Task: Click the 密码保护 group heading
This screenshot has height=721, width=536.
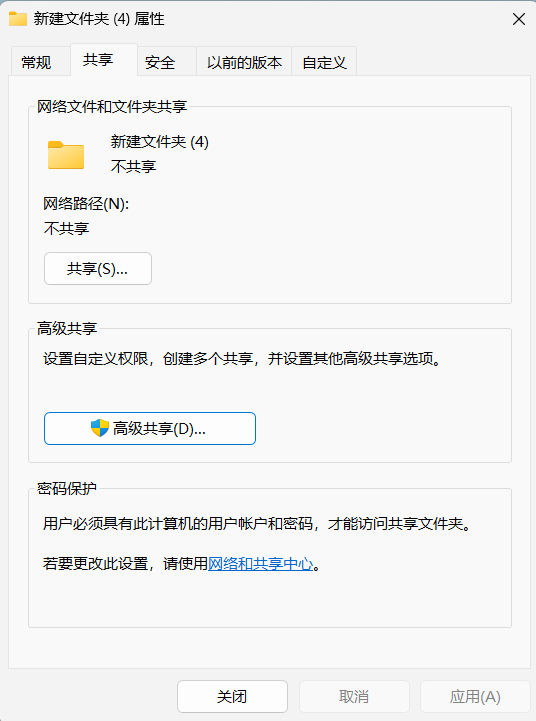Action: point(67,488)
